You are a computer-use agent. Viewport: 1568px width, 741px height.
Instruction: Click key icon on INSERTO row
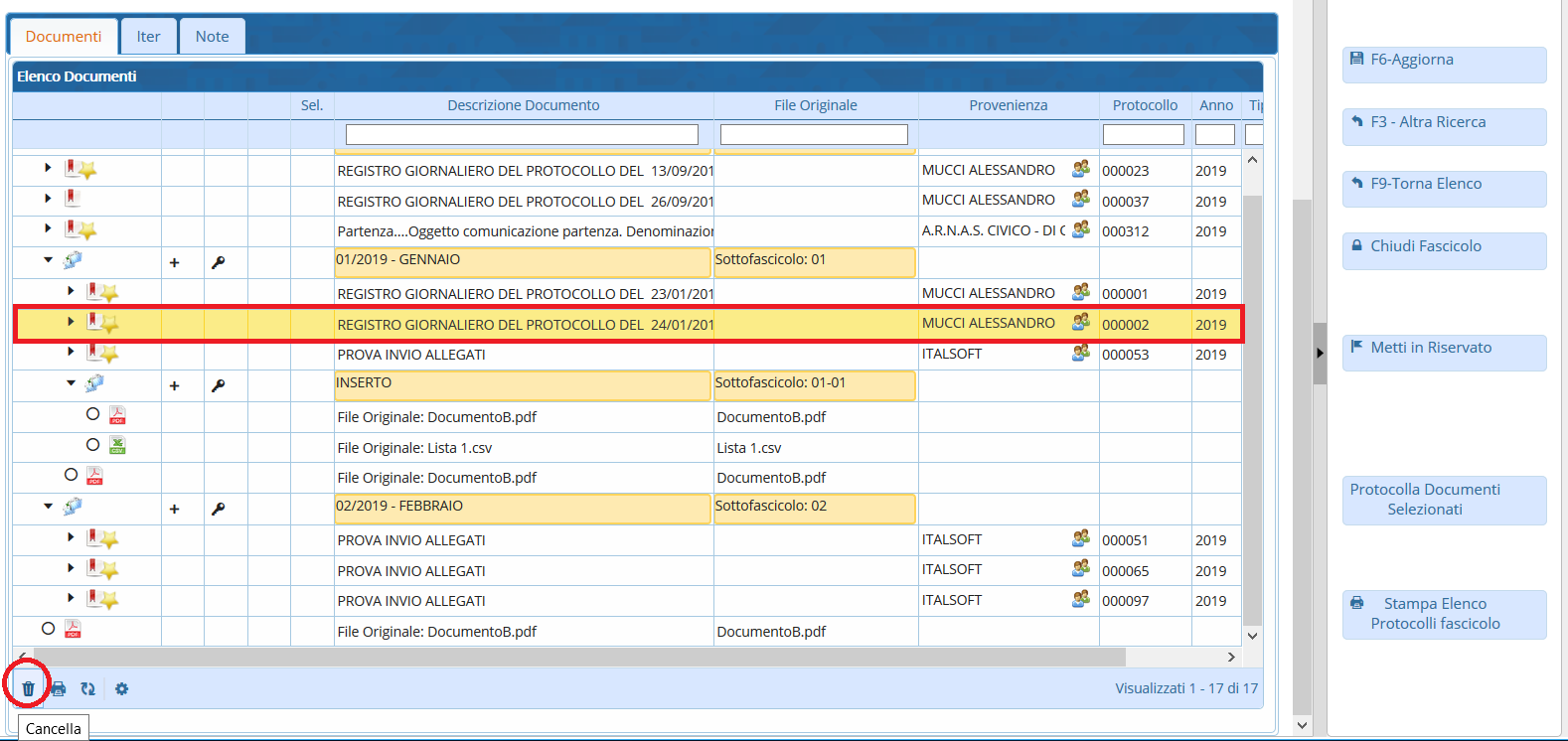tap(218, 385)
